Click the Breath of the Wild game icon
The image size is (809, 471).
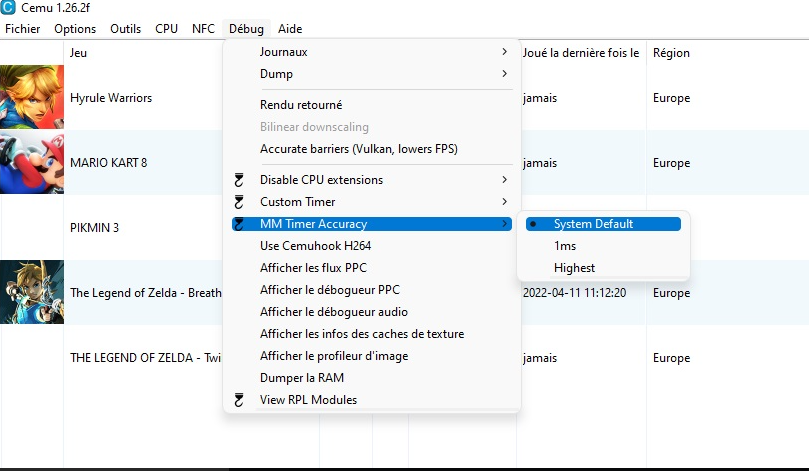[32, 293]
